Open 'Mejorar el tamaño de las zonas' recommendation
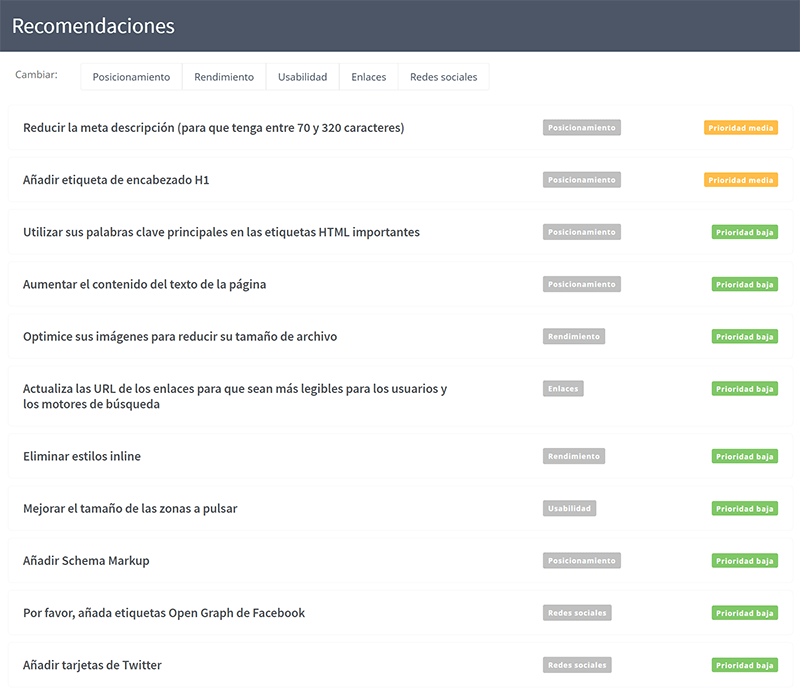Image resolution: width=800 pixels, height=692 pixels. tap(130, 508)
